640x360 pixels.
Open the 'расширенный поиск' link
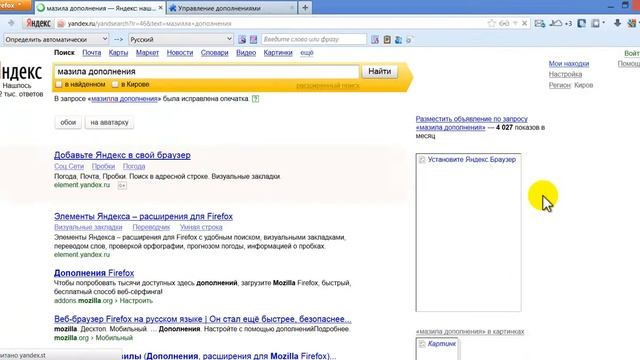[x=328, y=85]
